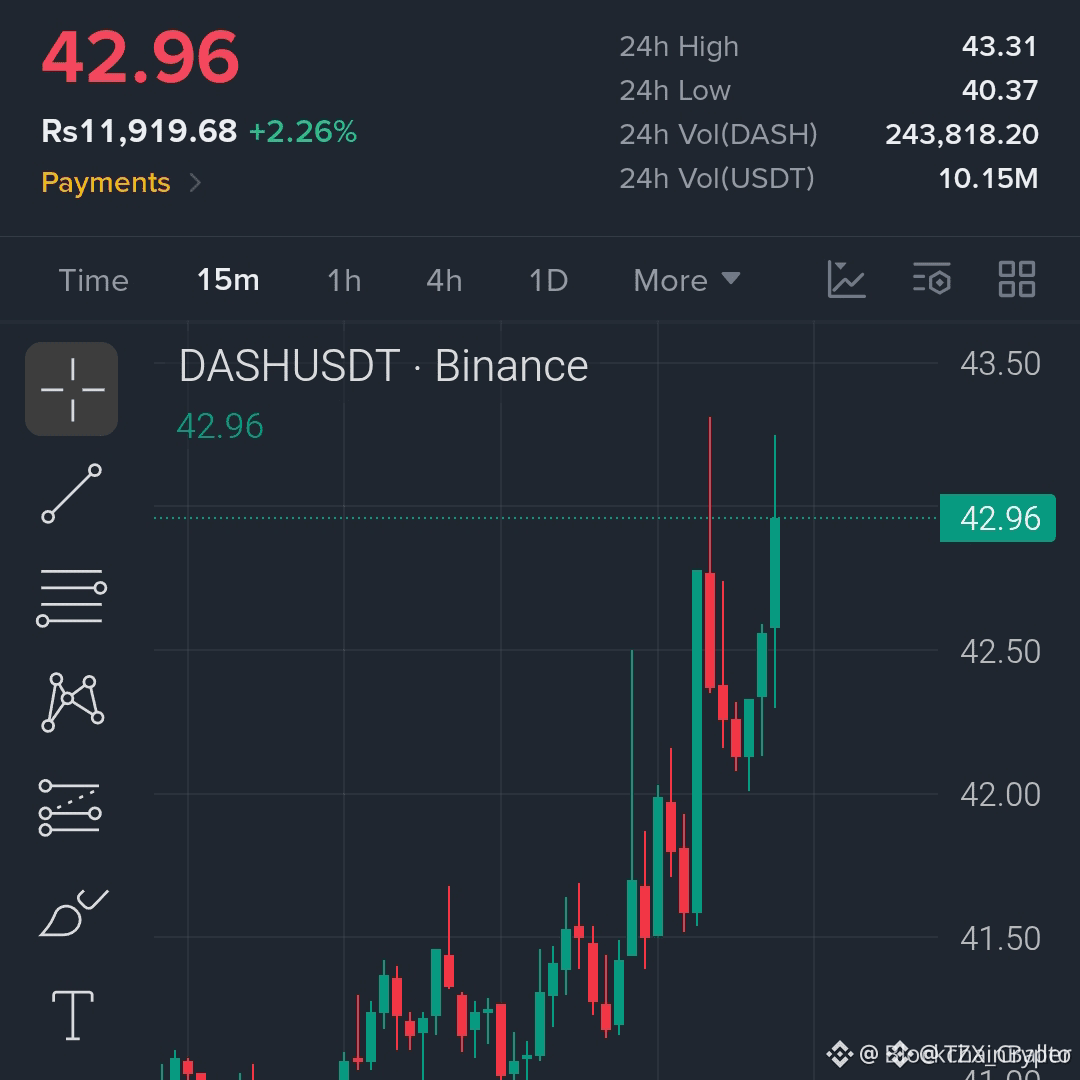Click the 24h Vol(DASH) label

718,134
